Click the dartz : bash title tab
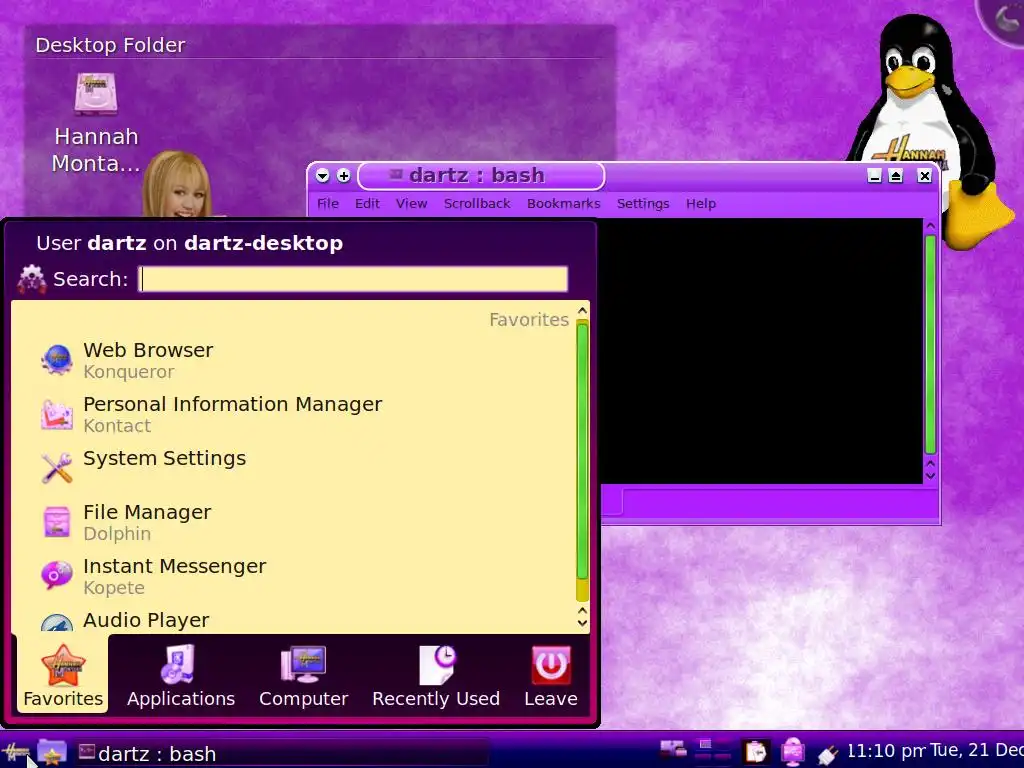This screenshot has height=768, width=1024. (481, 176)
